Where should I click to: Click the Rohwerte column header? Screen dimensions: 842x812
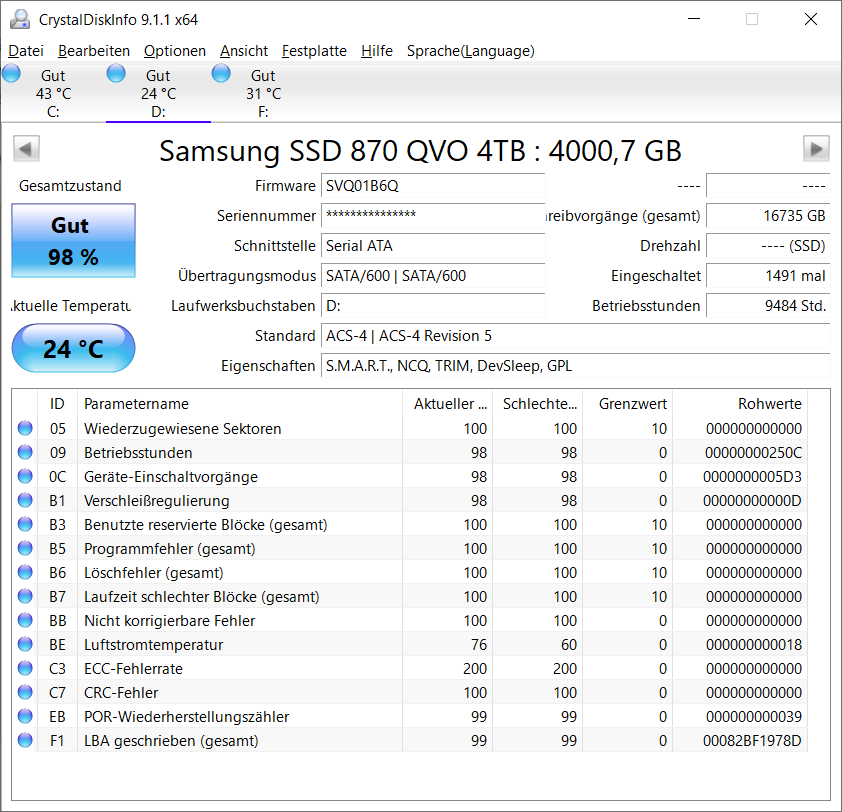click(740, 404)
